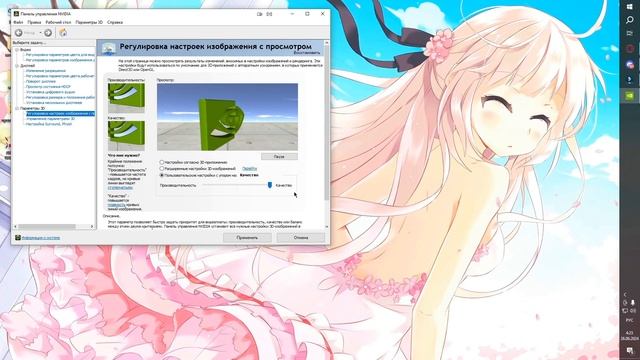This screenshot has height=360, width=640.
Task: Collapse the Видео tree node
Action: click(17, 50)
